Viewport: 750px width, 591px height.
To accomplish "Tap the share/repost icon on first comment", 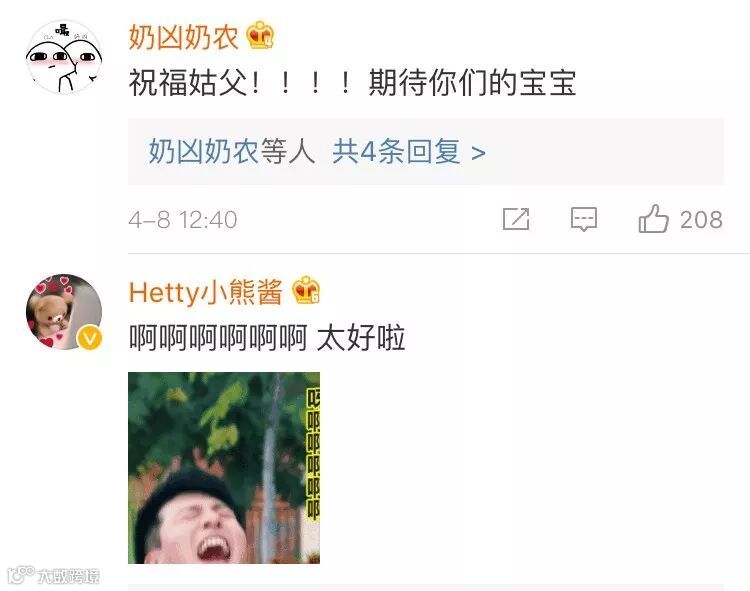I will (516, 219).
